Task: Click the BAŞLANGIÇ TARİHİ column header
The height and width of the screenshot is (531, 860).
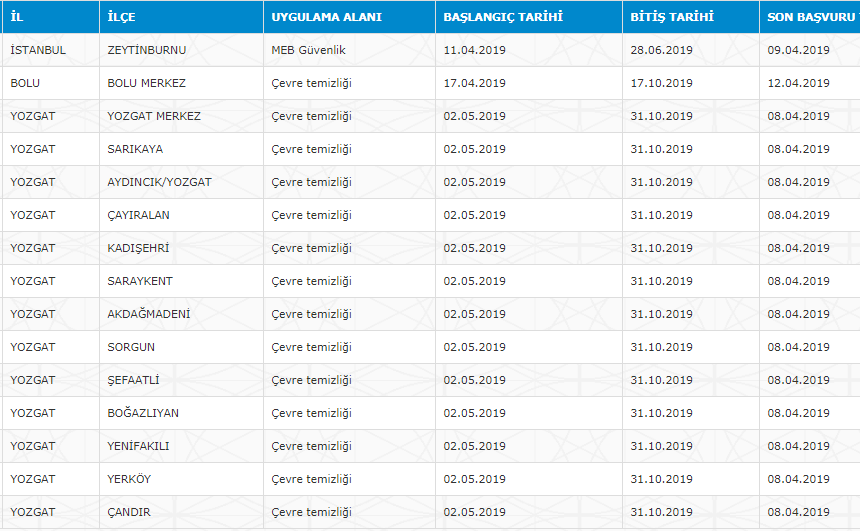Action: point(503,17)
